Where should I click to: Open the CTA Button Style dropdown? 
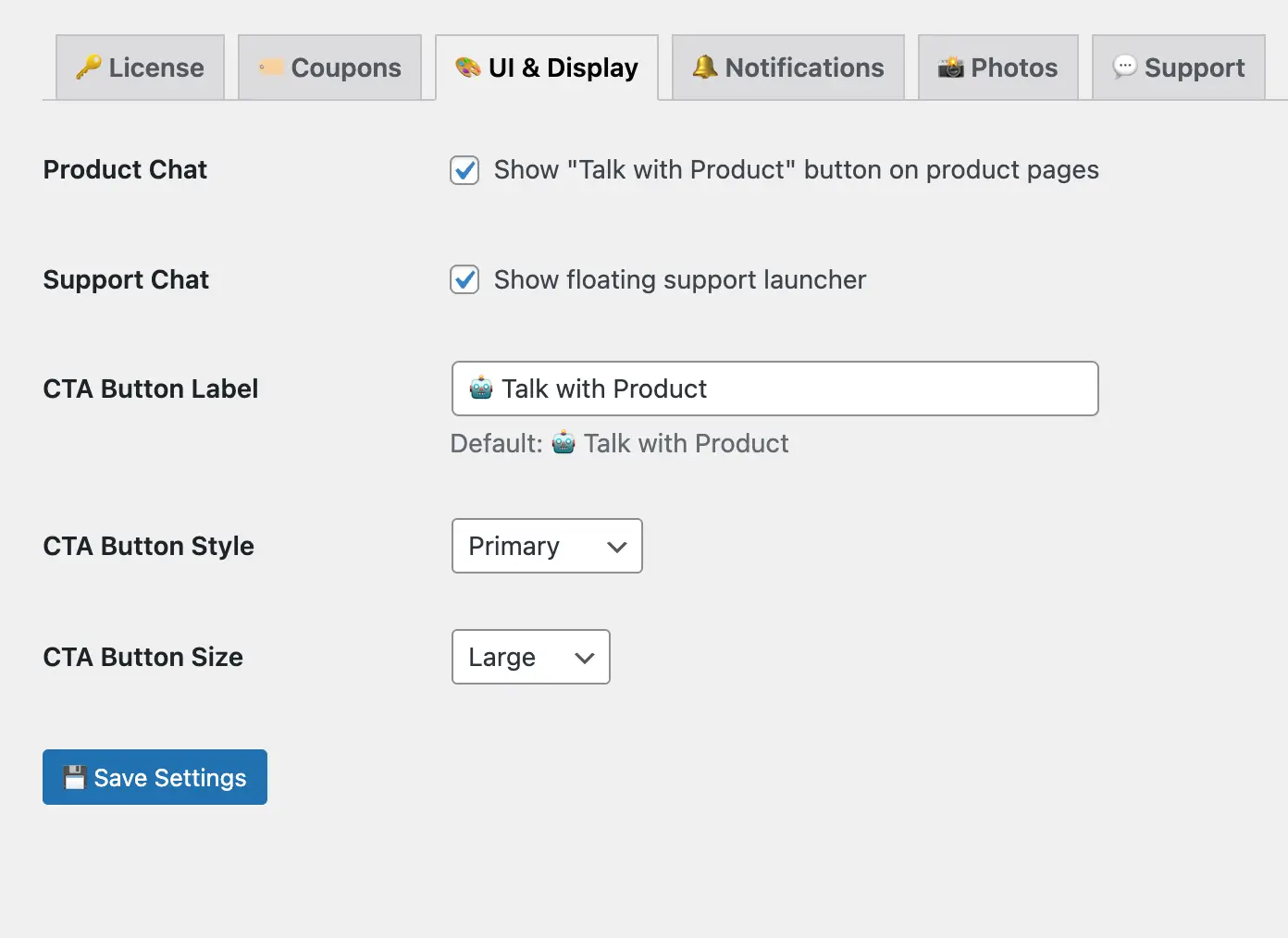(546, 546)
